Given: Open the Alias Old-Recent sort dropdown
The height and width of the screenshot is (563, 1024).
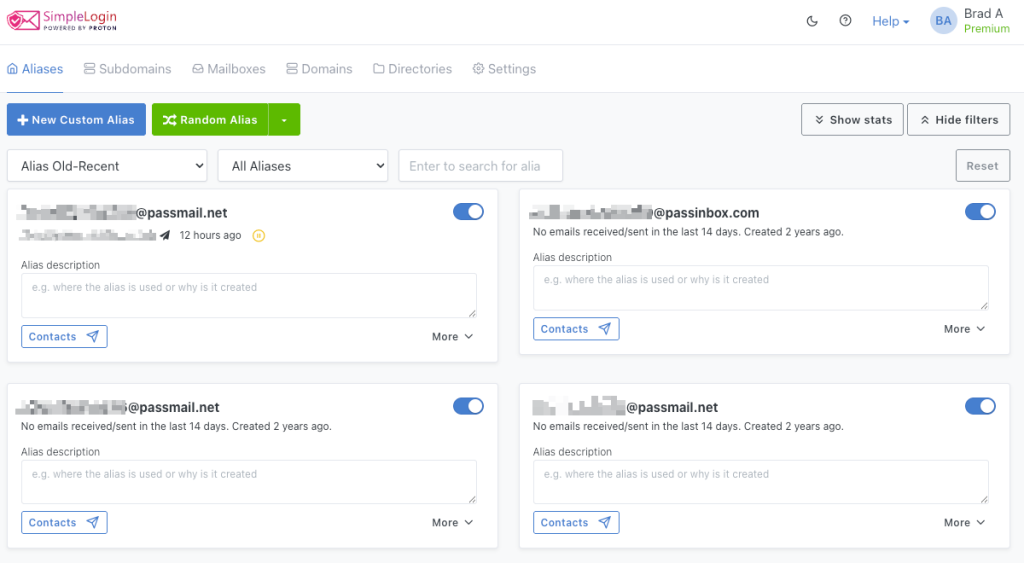Looking at the screenshot, I should (107, 166).
